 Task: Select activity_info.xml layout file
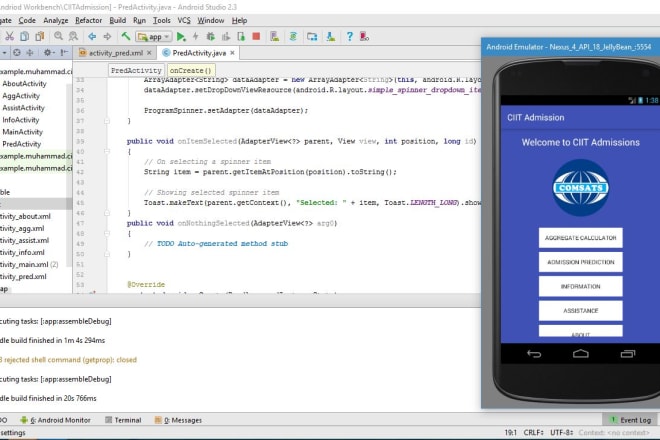pos(22,253)
